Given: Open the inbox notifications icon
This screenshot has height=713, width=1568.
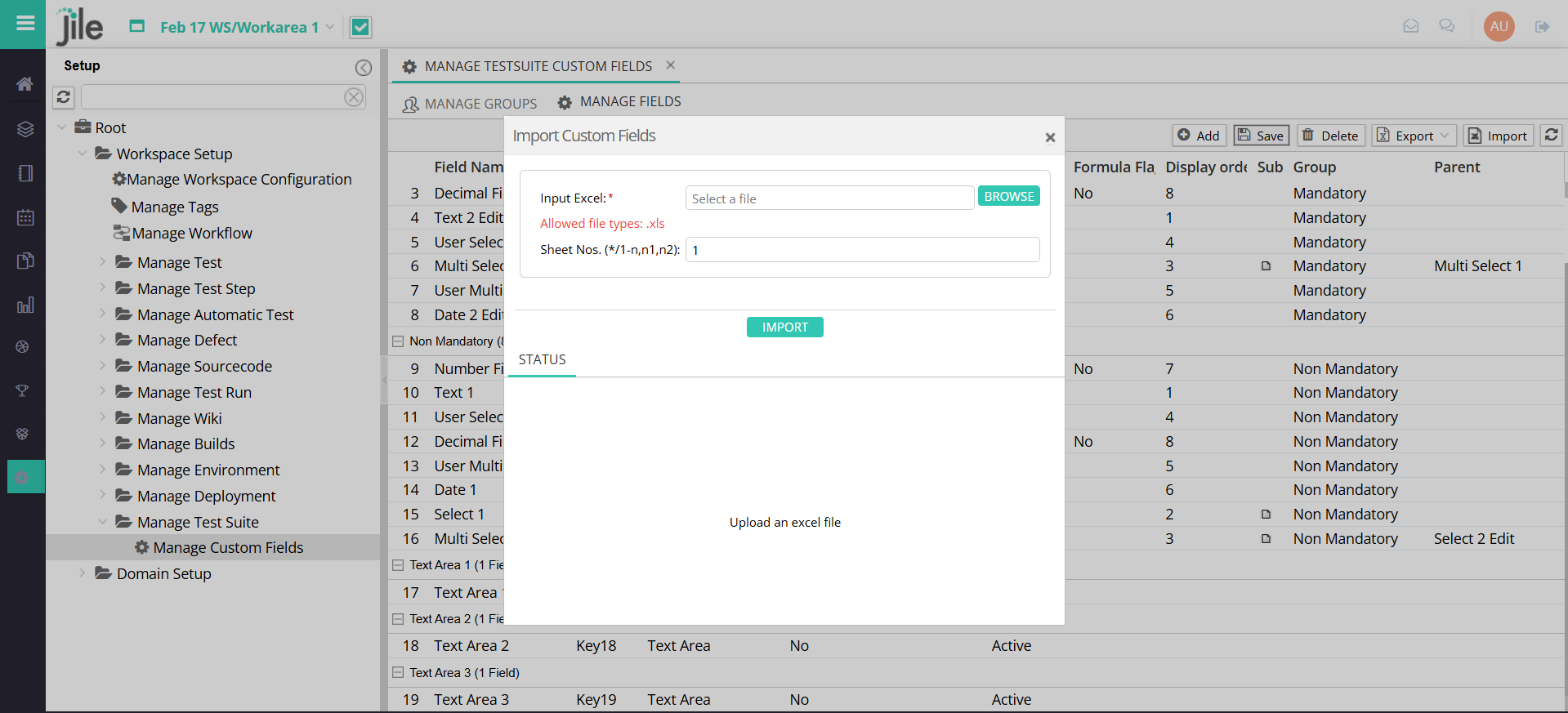Looking at the screenshot, I should tap(1410, 27).
